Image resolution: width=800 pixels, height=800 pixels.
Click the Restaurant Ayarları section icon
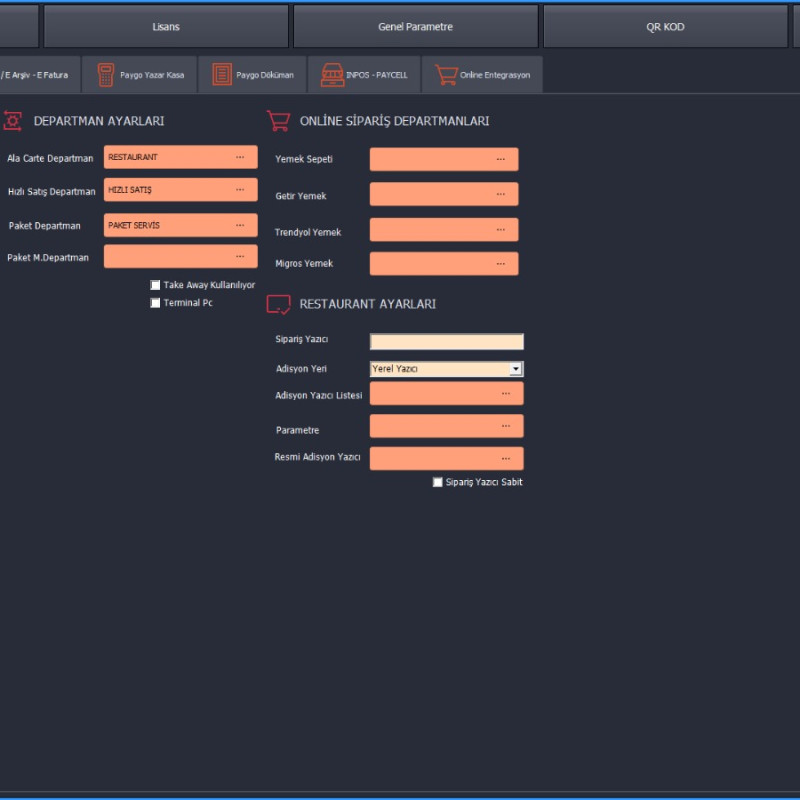278,304
